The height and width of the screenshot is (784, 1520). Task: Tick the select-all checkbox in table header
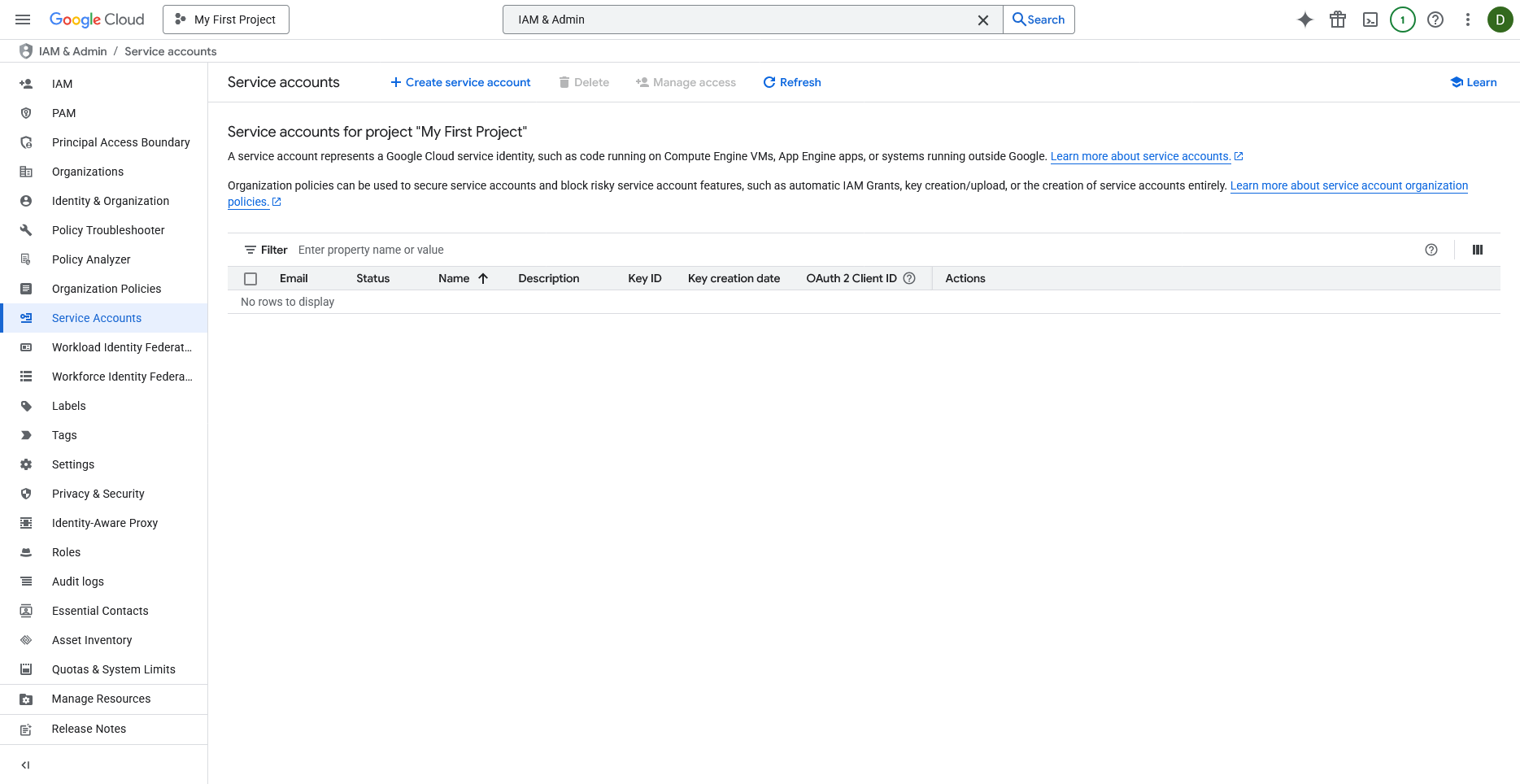coord(250,279)
